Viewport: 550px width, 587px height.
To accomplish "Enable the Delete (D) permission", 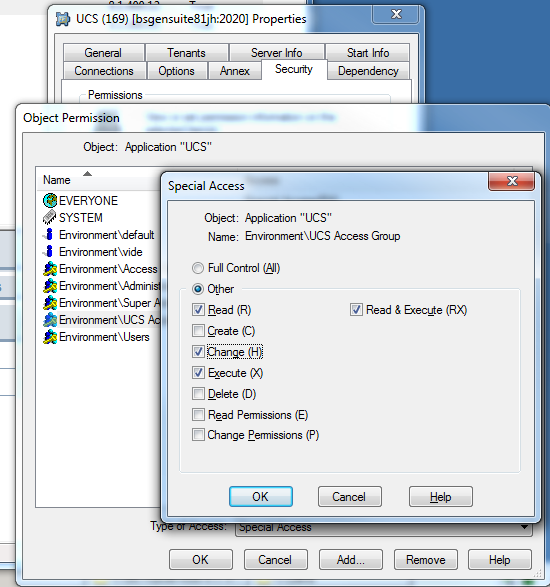I will 198,394.
